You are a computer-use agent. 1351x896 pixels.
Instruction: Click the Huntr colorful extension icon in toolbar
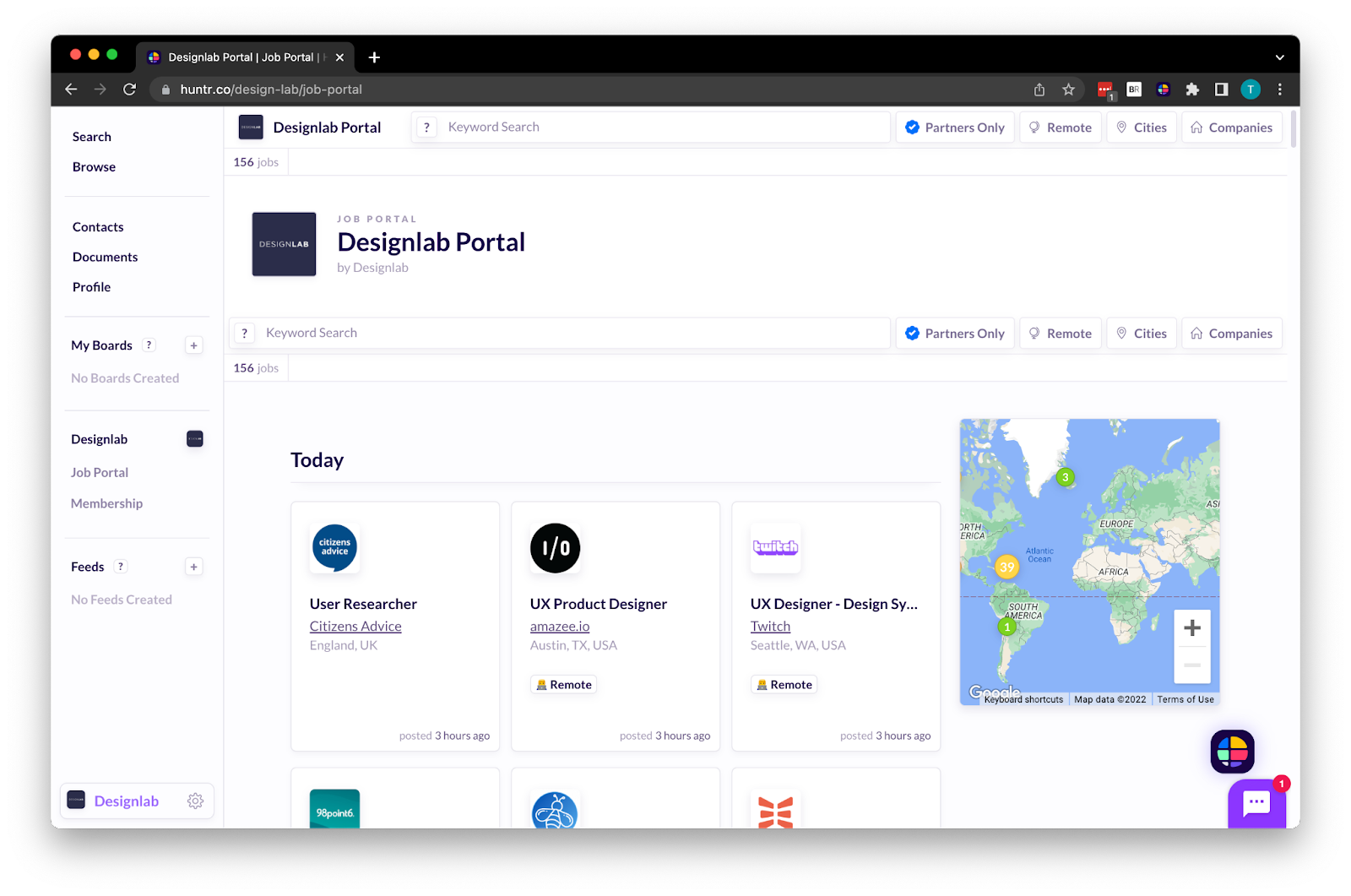pos(1163,90)
